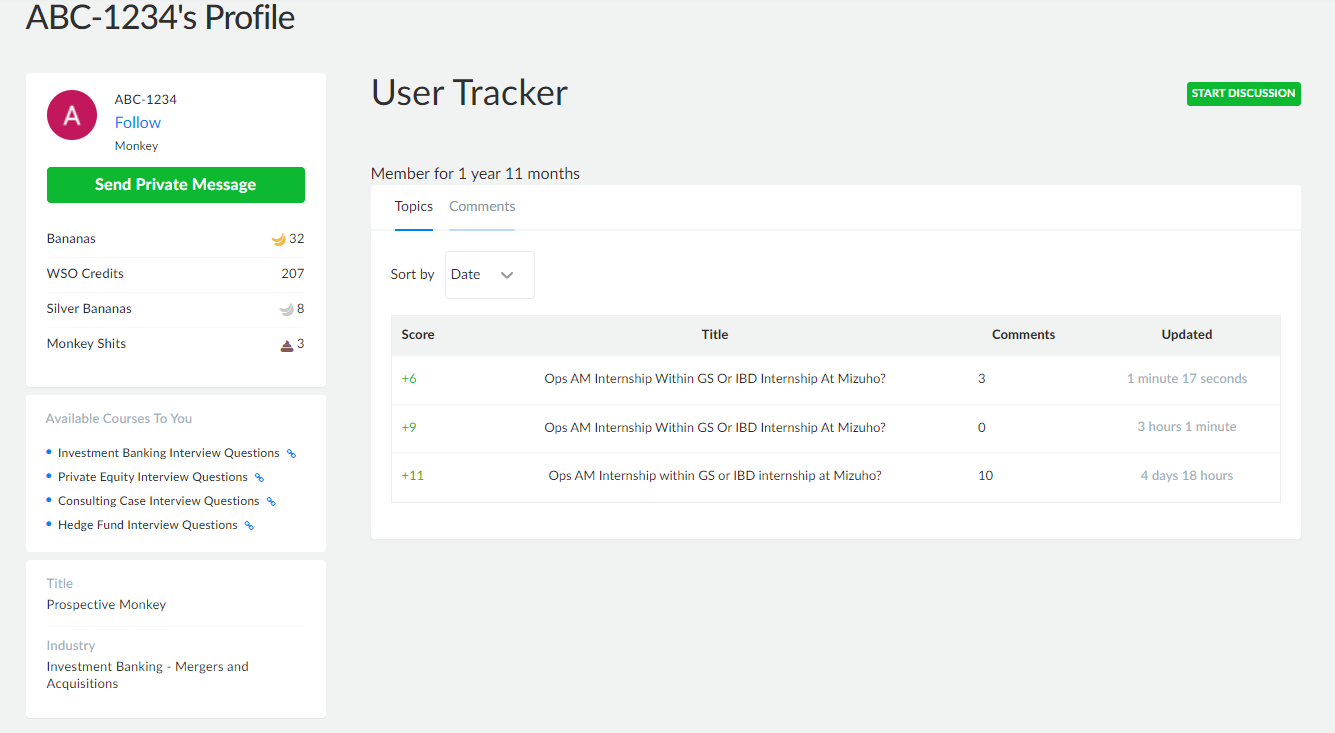Viewport: 1335px width, 733px height.
Task: Open Investment Banking Interview Questions course
Action: pyautogui.click(x=169, y=453)
